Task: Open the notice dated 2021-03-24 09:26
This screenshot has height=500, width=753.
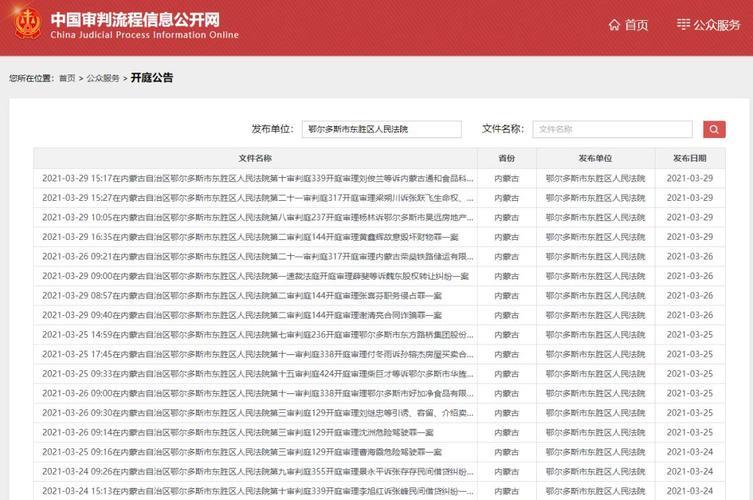Action: (x=258, y=472)
